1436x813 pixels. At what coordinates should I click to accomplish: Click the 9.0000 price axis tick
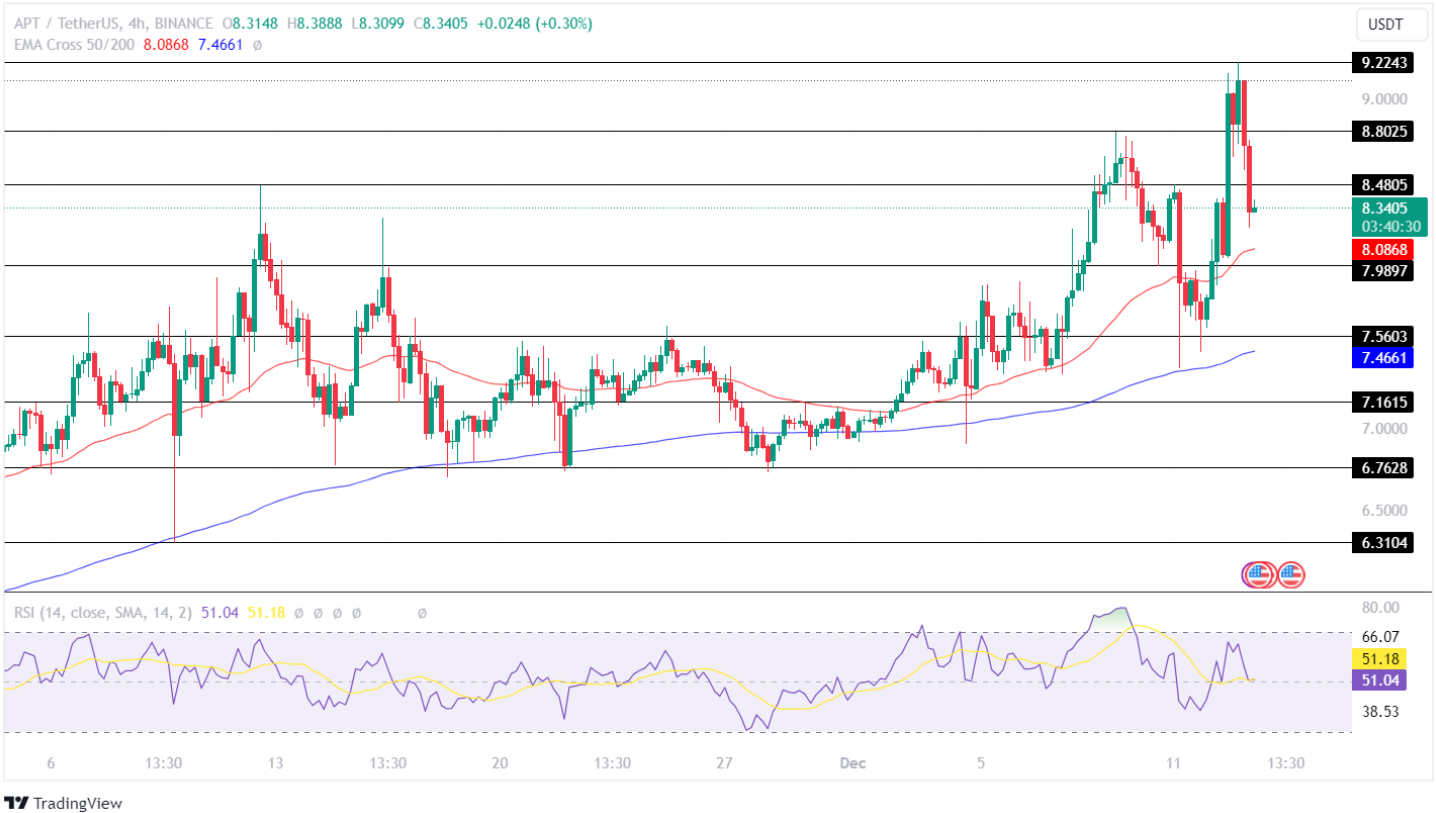1385,98
